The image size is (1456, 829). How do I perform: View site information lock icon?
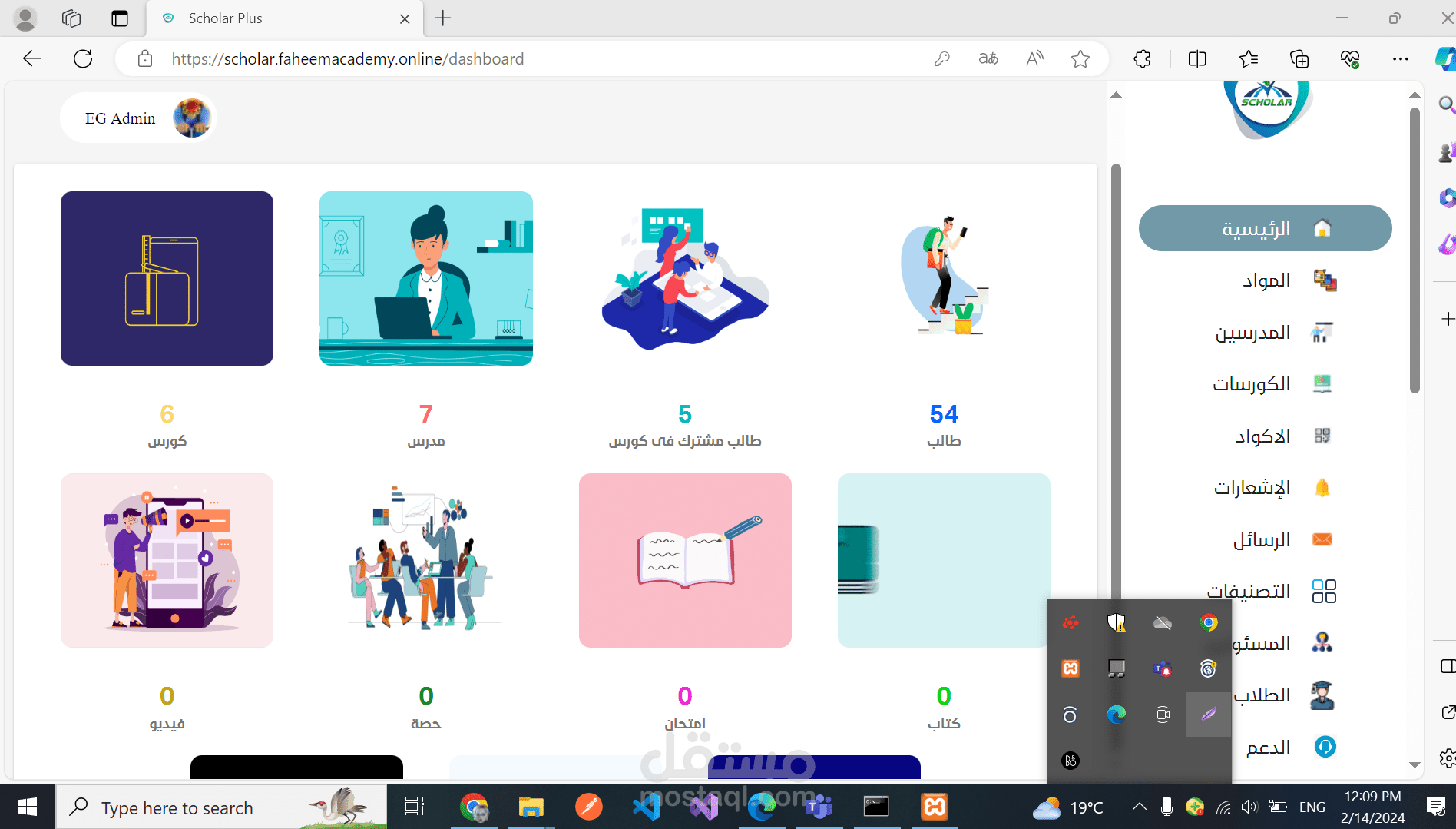click(x=145, y=58)
